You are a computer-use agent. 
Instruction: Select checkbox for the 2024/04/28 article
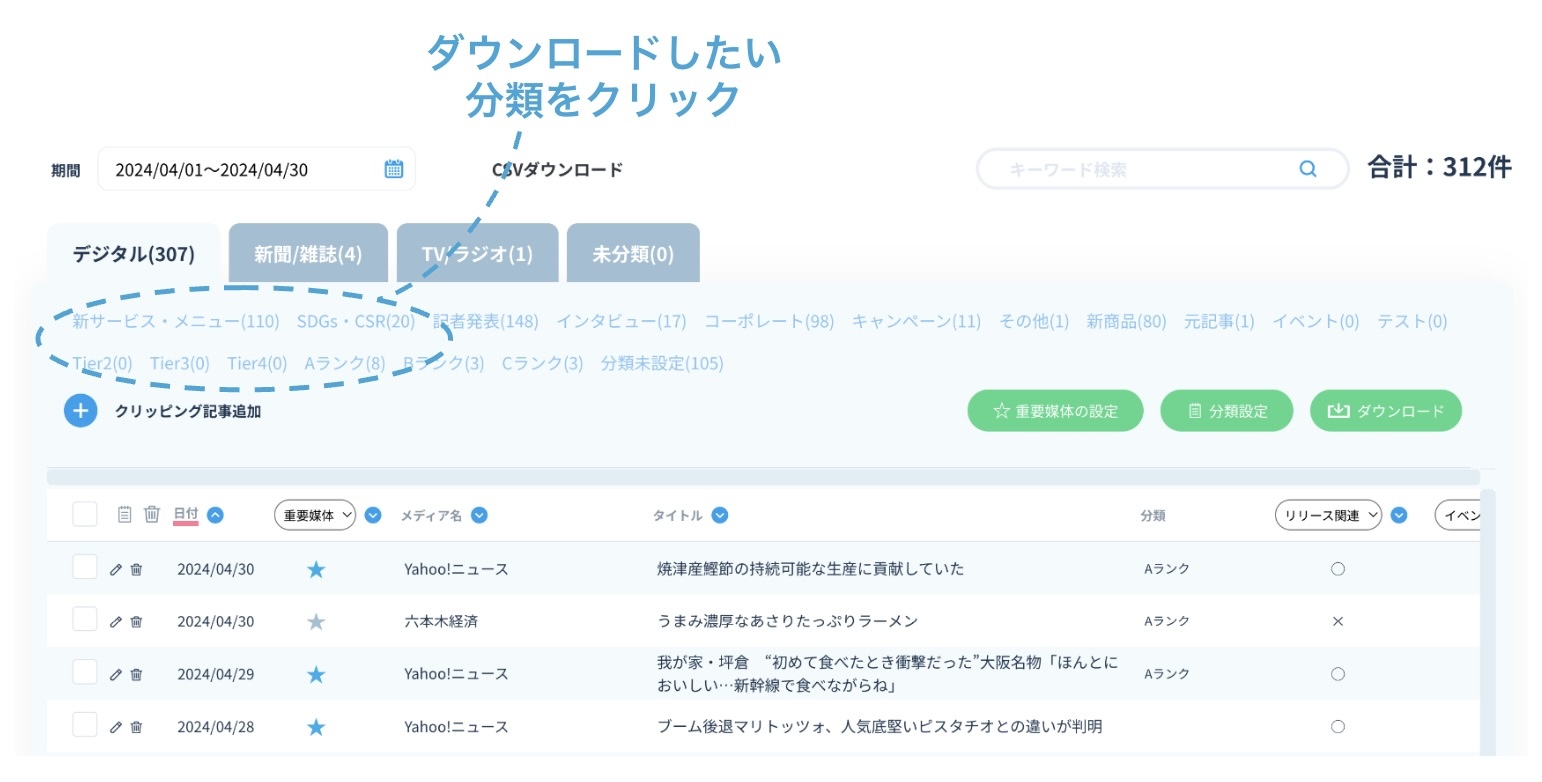[x=85, y=725]
